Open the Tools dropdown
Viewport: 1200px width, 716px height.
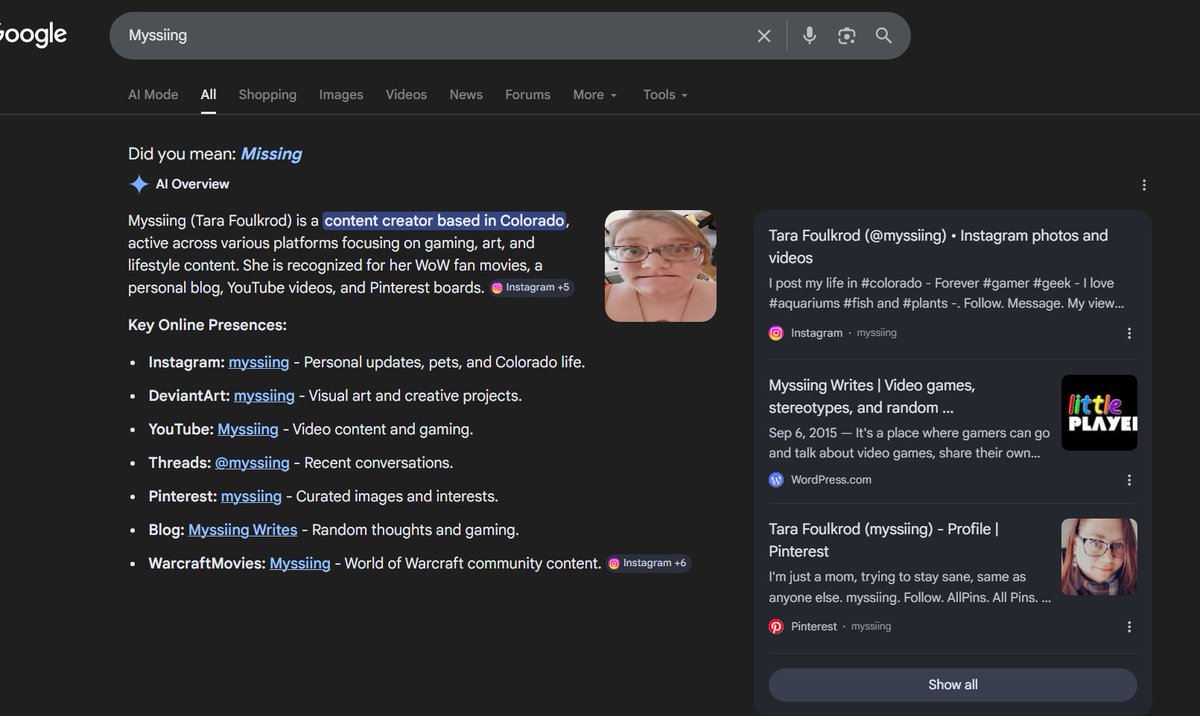click(x=665, y=95)
